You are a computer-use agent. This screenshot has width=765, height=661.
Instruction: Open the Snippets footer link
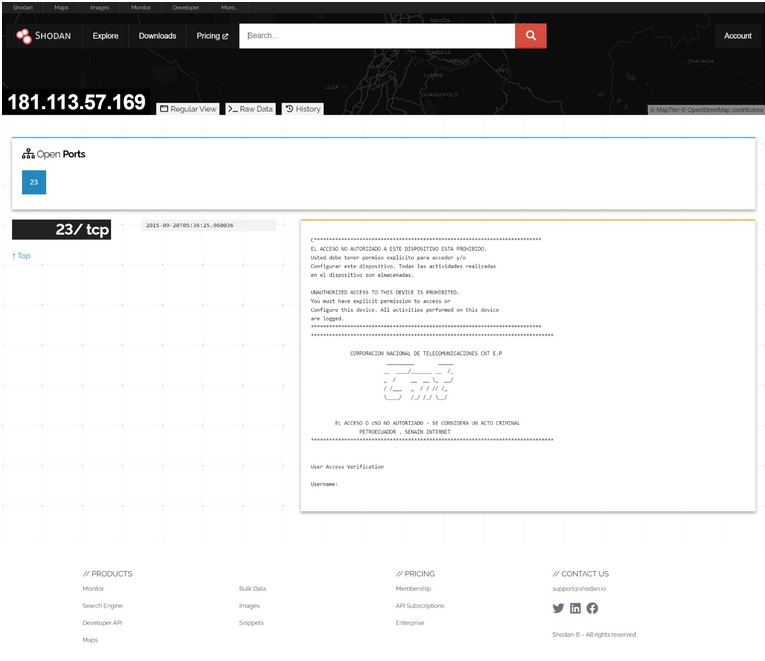coord(251,622)
